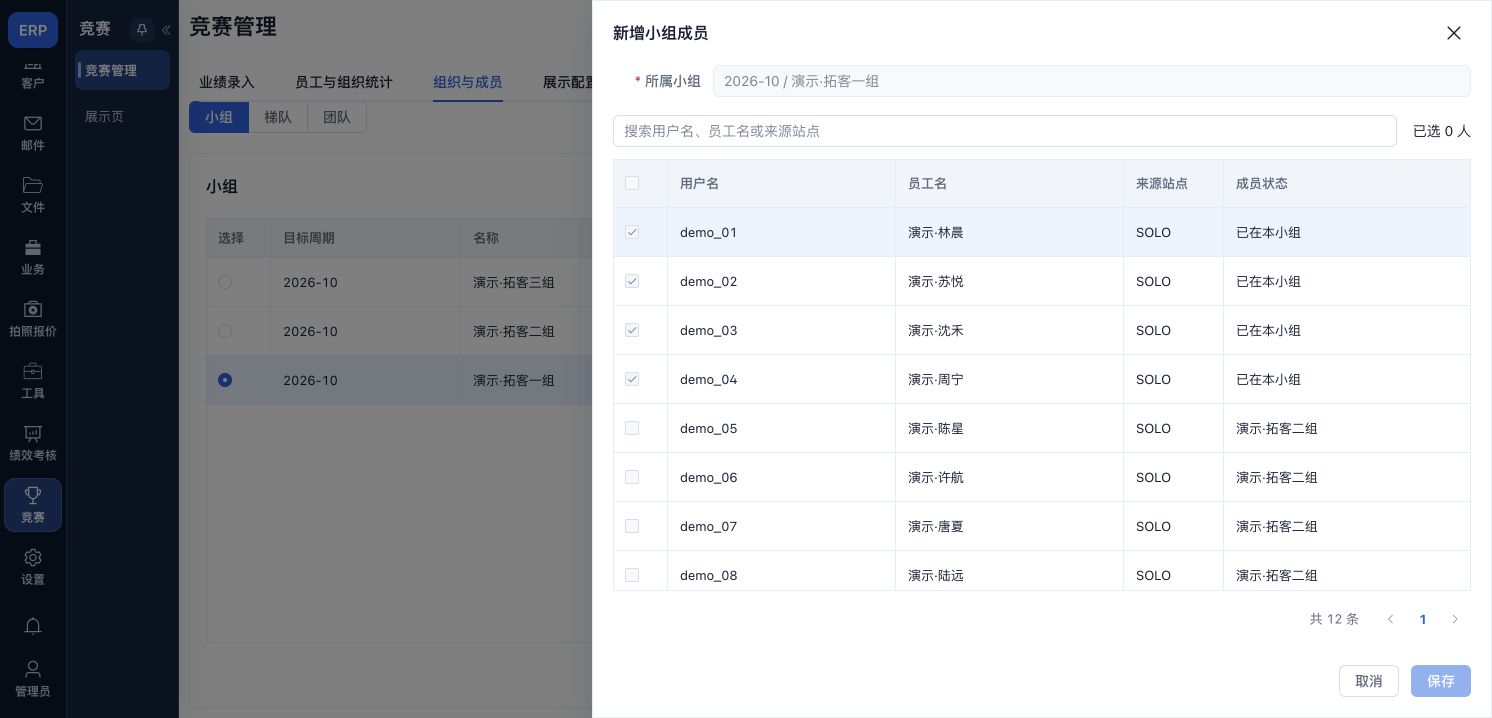
Task: Switch to 组织与成员 tab
Action: 468,82
